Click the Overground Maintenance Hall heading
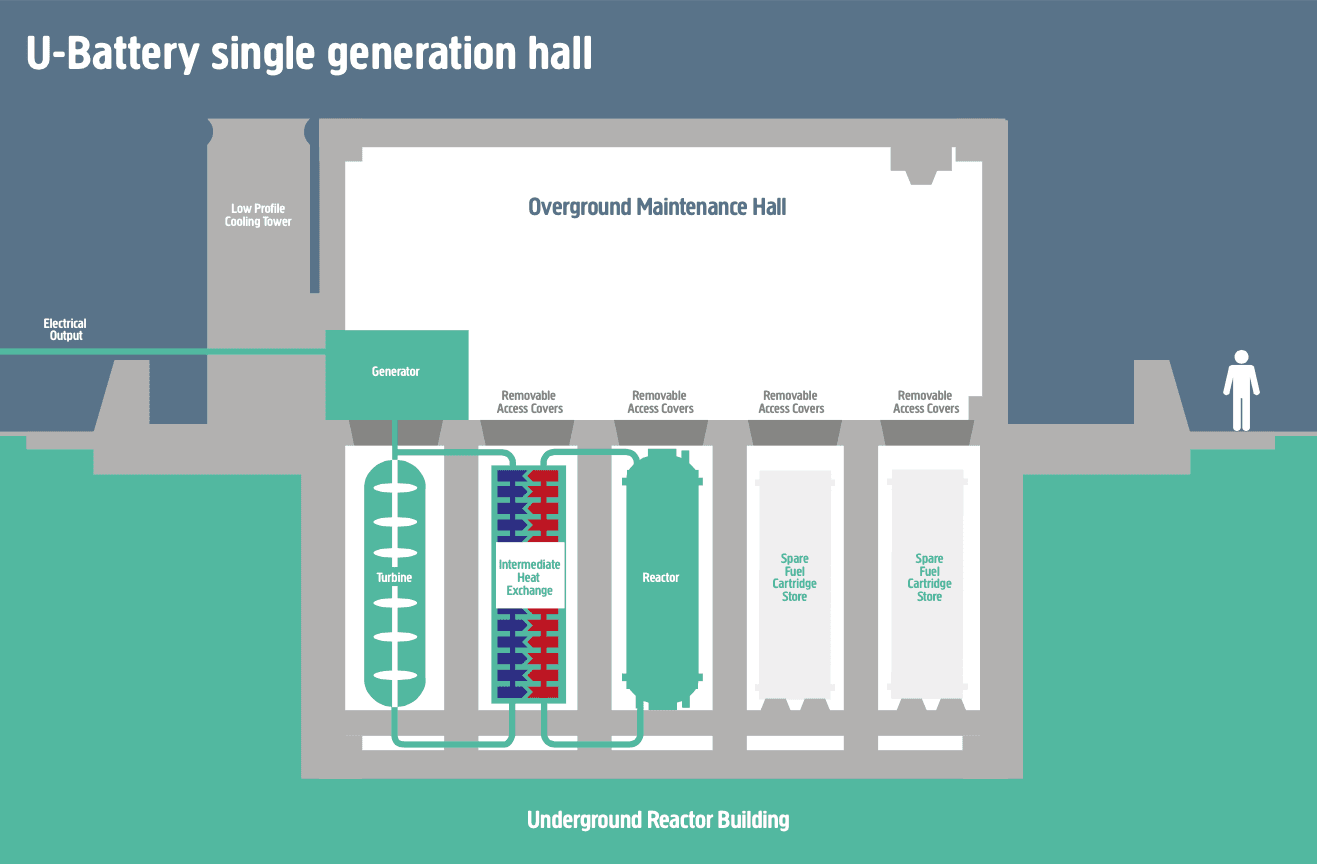 click(x=657, y=207)
